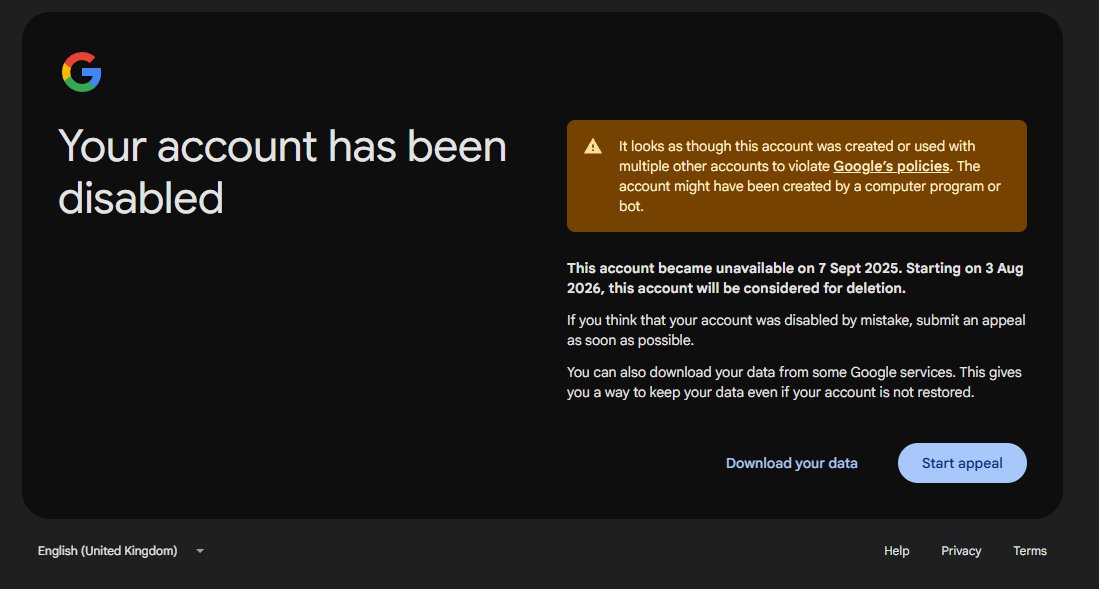Open the Help link in the footer
This screenshot has width=1099, height=589.
click(896, 551)
